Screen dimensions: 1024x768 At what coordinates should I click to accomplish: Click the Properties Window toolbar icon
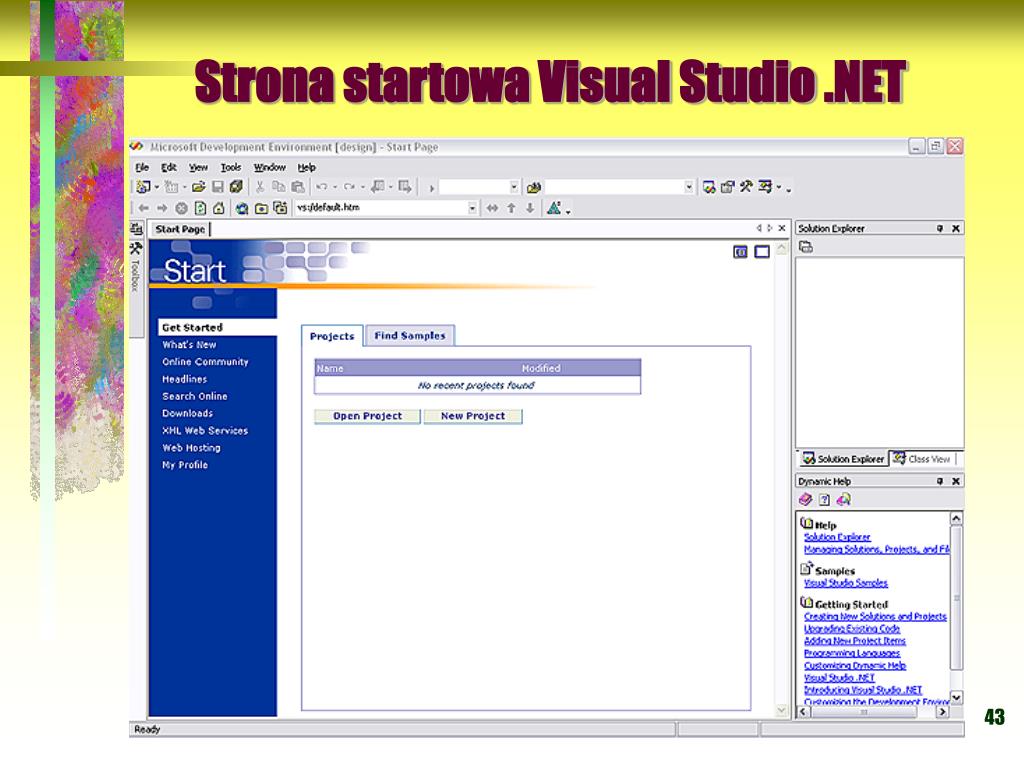728,187
